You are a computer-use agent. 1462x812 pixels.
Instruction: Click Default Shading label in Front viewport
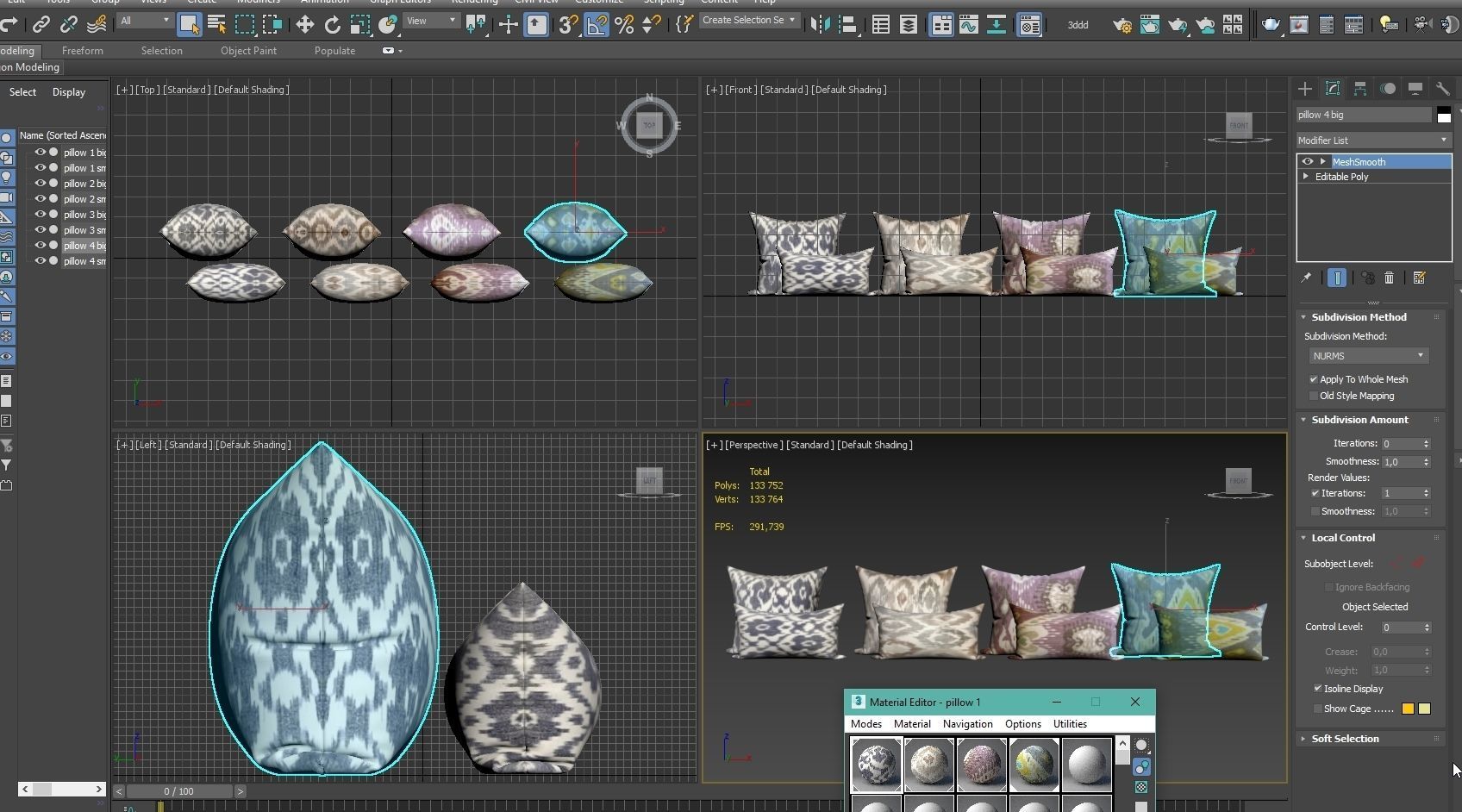click(848, 90)
